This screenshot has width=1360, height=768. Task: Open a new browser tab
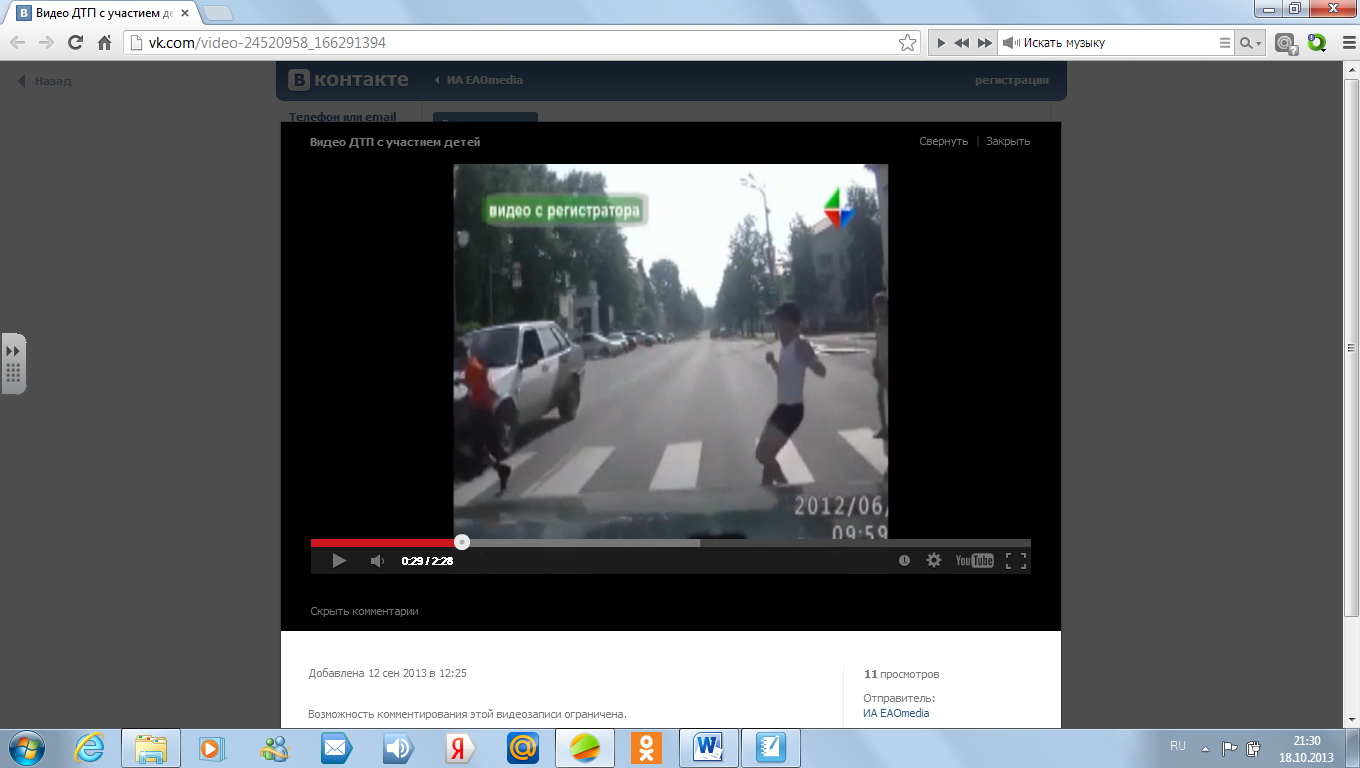point(218,13)
